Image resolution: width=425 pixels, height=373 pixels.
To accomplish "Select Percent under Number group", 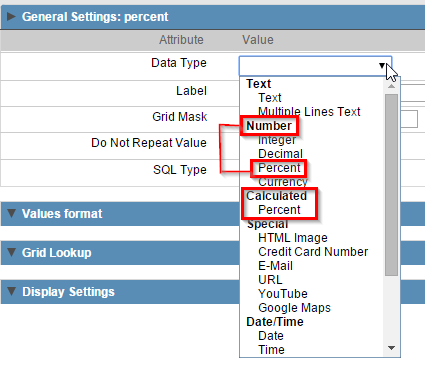I will coord(279,168).
